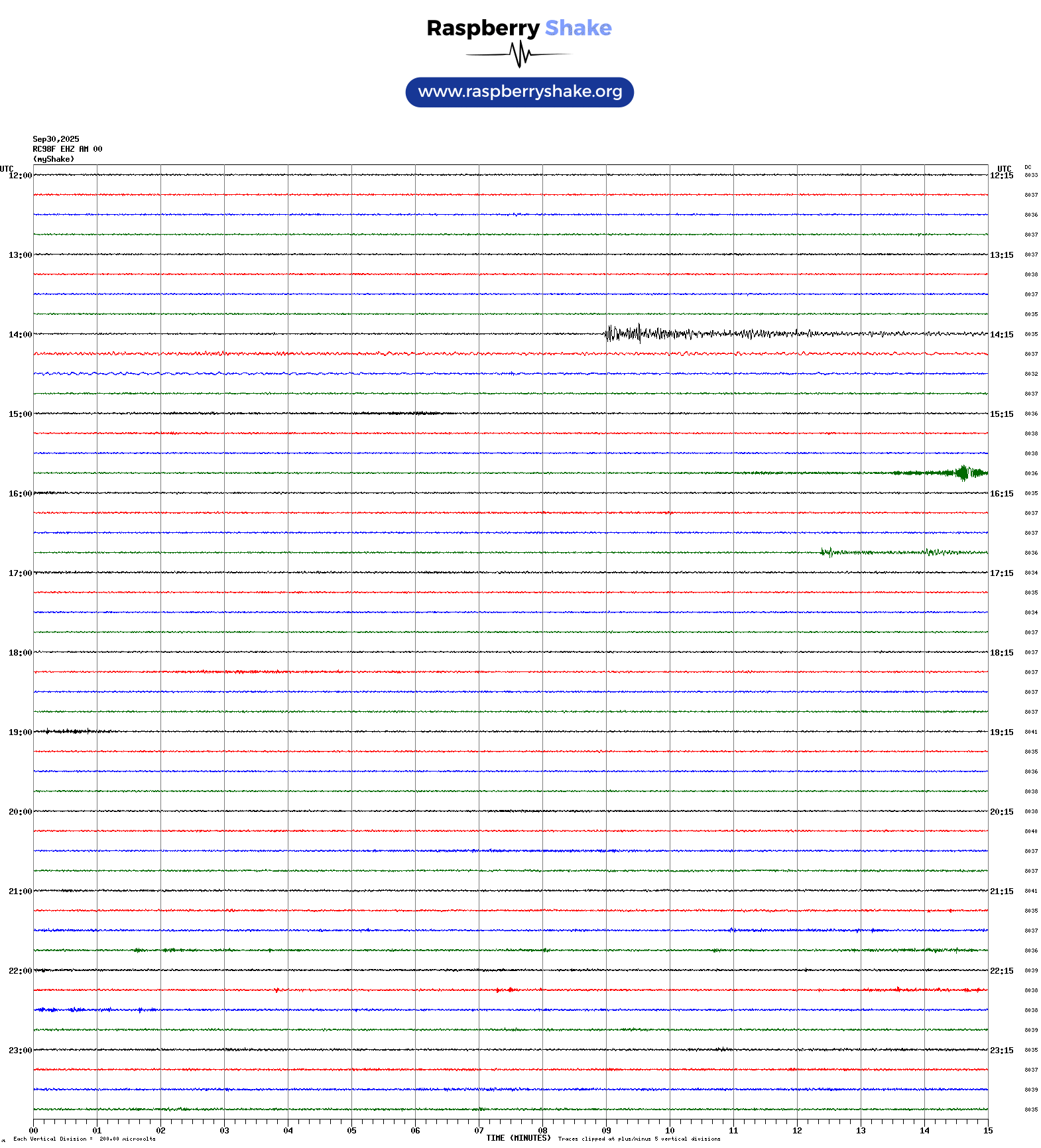
Task: Click the red spike on the 22:15 trace
Action: [x=509, y=990]
